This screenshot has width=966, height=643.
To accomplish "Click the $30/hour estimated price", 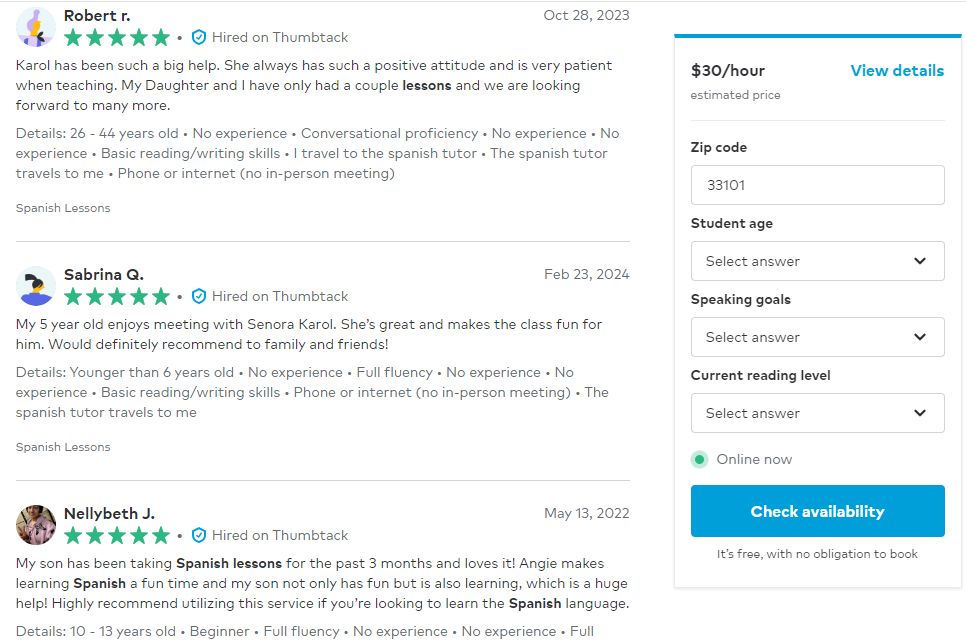I will (728, 71).
